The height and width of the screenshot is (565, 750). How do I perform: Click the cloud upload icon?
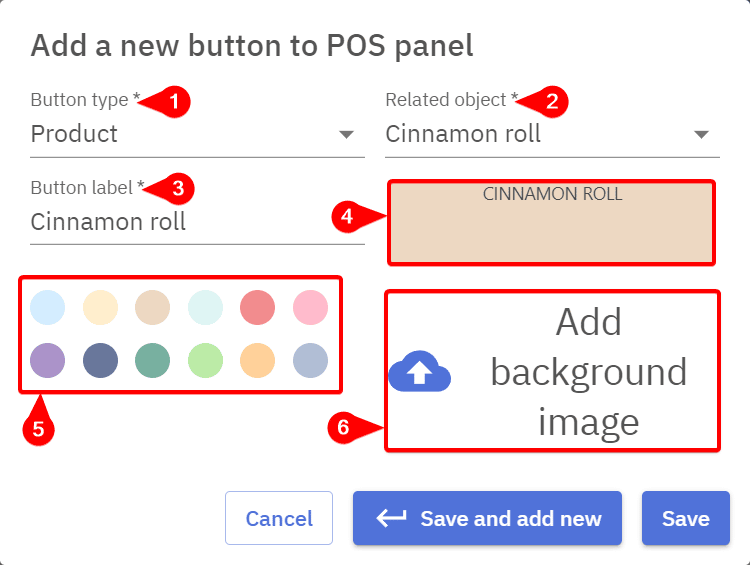click(419, 372)
